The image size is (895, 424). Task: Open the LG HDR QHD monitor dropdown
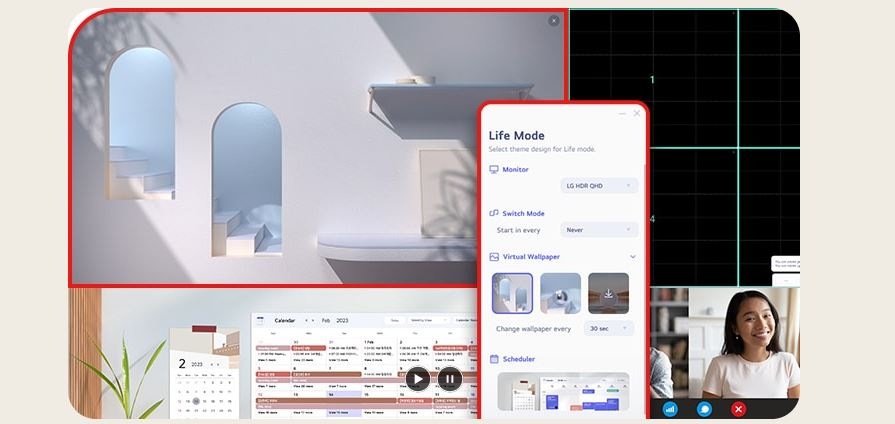click(599, 185)
